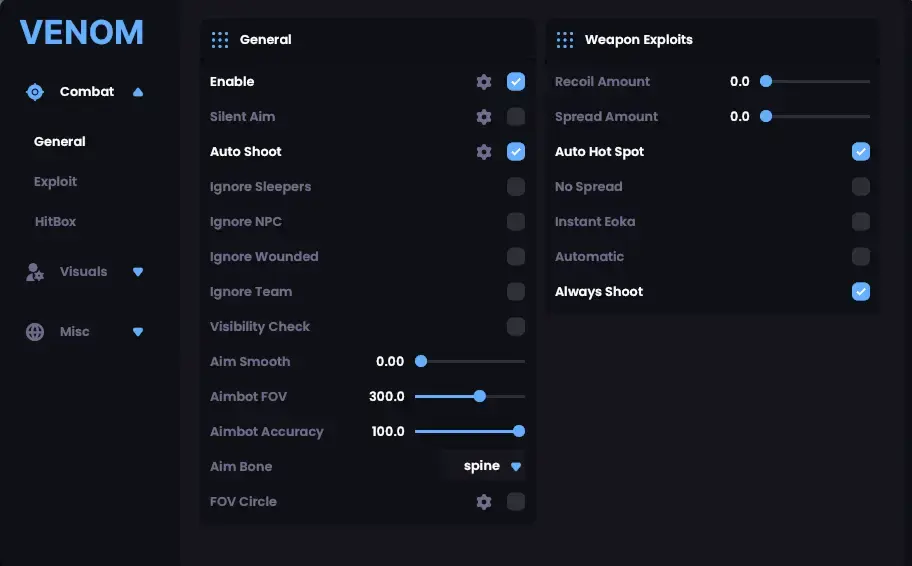Click the Misc globe icon
Image resolution: width=912 pixels, height=566 pixels.
[x=35, y=332]
